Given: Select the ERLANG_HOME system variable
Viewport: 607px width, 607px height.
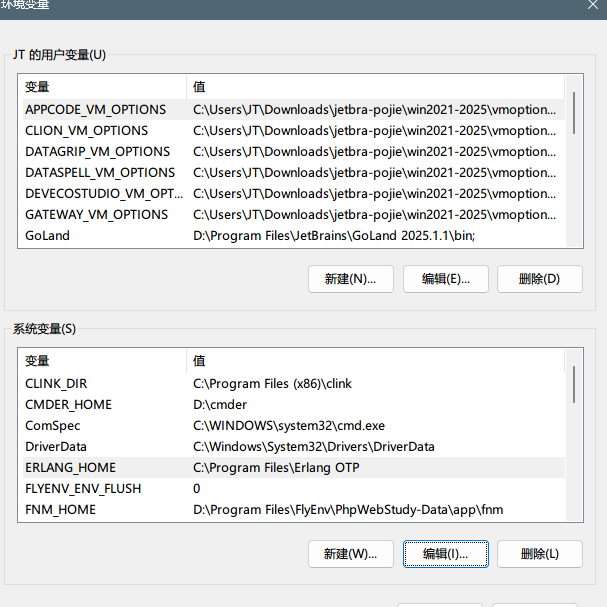Looking at the screenshot, I should tap(70, 467).
